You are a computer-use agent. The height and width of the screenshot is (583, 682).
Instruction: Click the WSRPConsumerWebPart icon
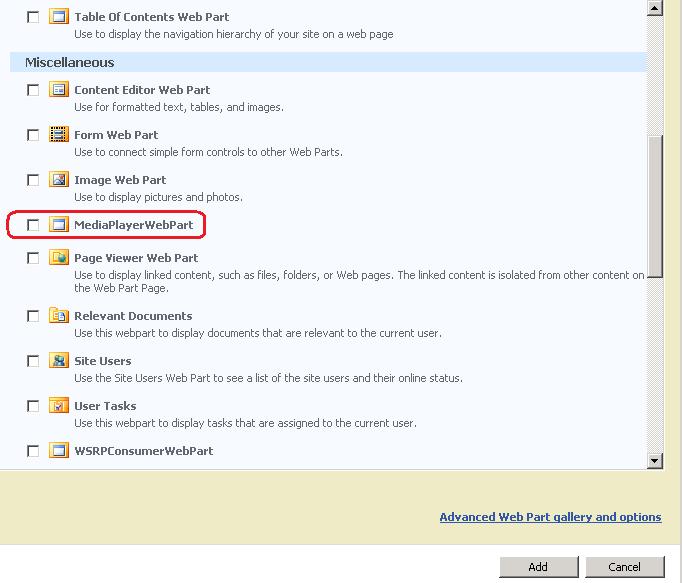[x=59, y=451]
